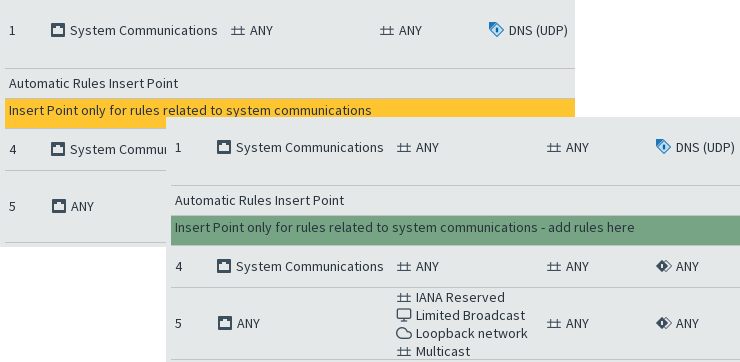Click rule 5 interface icon beside ANY in green-banner panel

click(x=225, y=323)
